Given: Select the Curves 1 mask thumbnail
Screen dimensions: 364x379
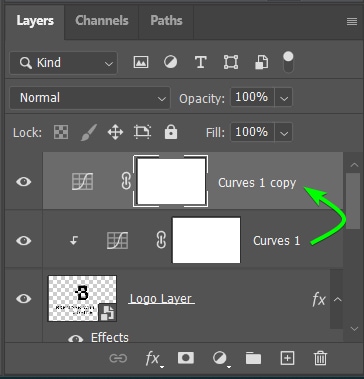Looking at the screenshot, I should tap(206, 240).
